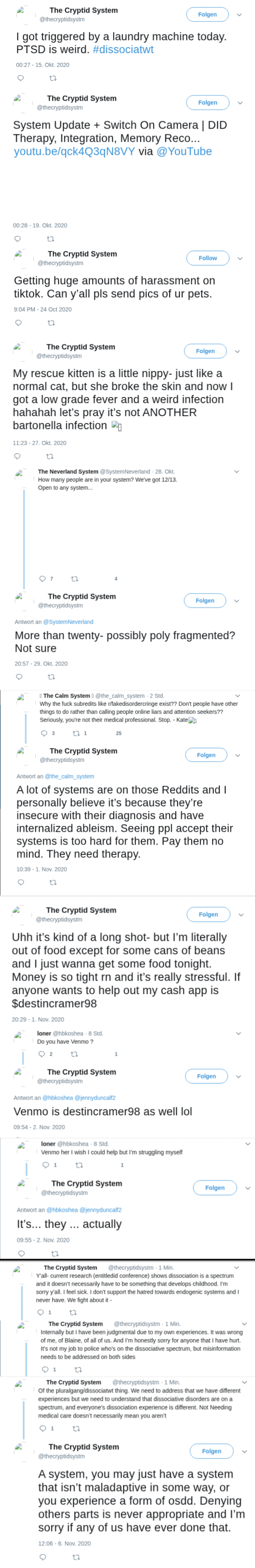The height and width of the screenshot is (1568, 255).
Task: Follow via the English 'Follow' button
Action: click(207, 258)
